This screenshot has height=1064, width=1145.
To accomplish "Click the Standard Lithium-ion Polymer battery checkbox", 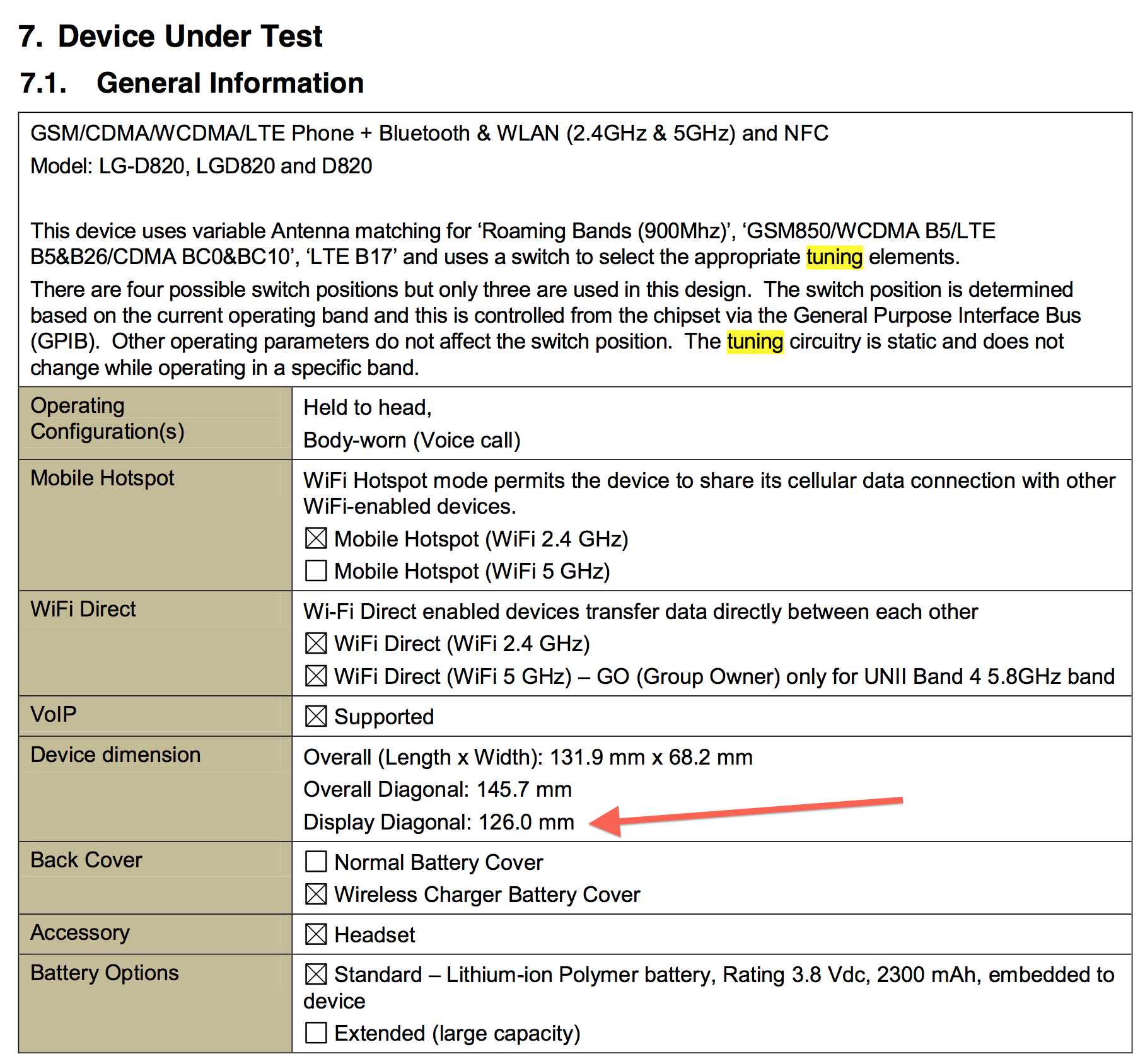I will click(x=315, y=974).
